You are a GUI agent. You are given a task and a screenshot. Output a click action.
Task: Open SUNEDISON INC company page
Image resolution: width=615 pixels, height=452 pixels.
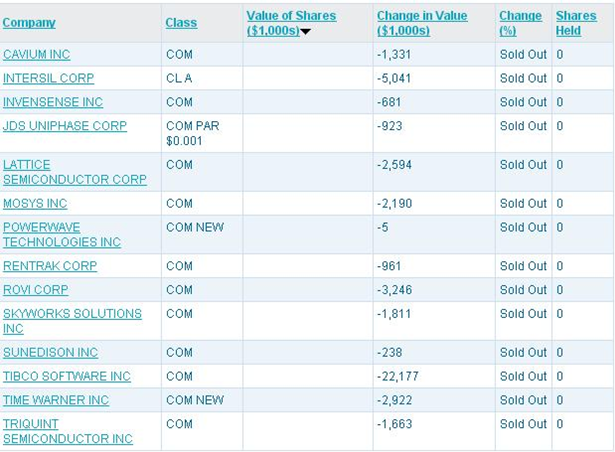click(x=51, y=353)
